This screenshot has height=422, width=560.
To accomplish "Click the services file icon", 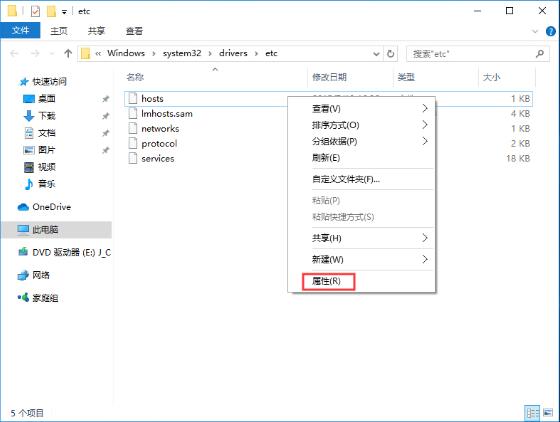I will pyautogui.click(x=133, y=159).
